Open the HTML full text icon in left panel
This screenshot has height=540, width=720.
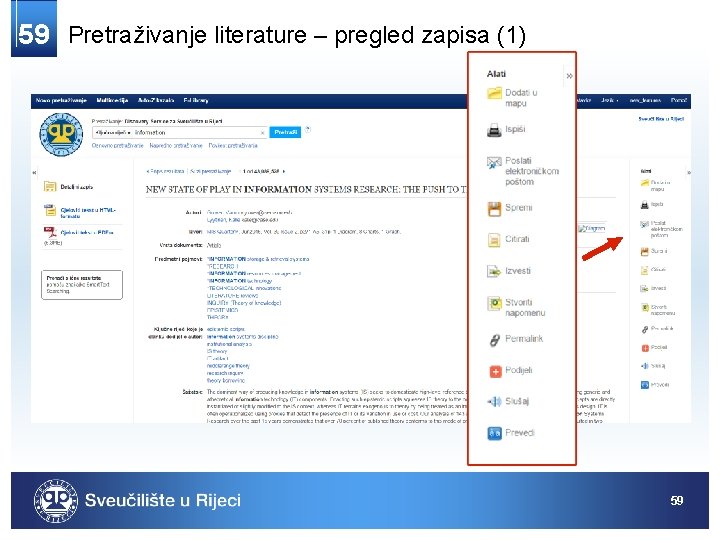pos(50,210)
